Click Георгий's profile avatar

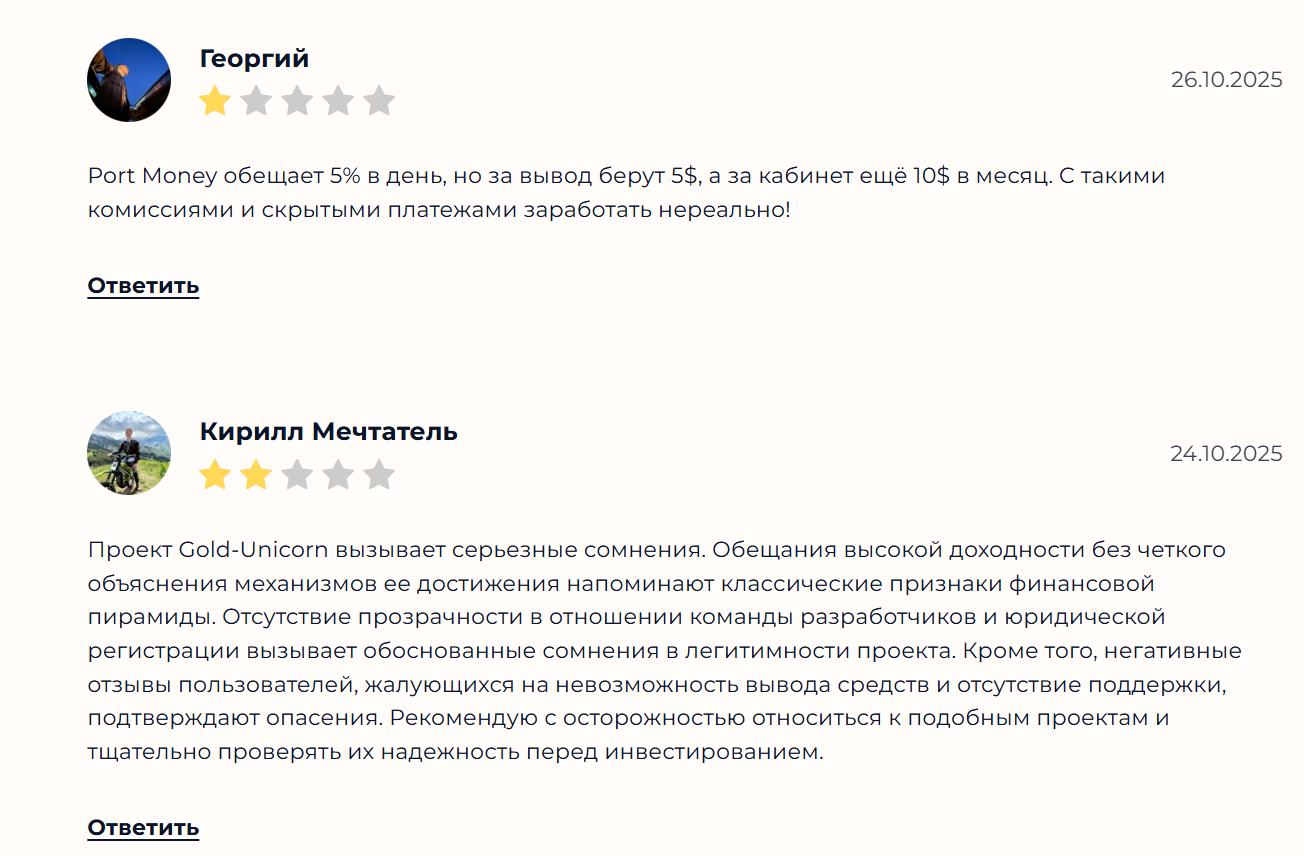pyautogui.click(x=128, y=80)
